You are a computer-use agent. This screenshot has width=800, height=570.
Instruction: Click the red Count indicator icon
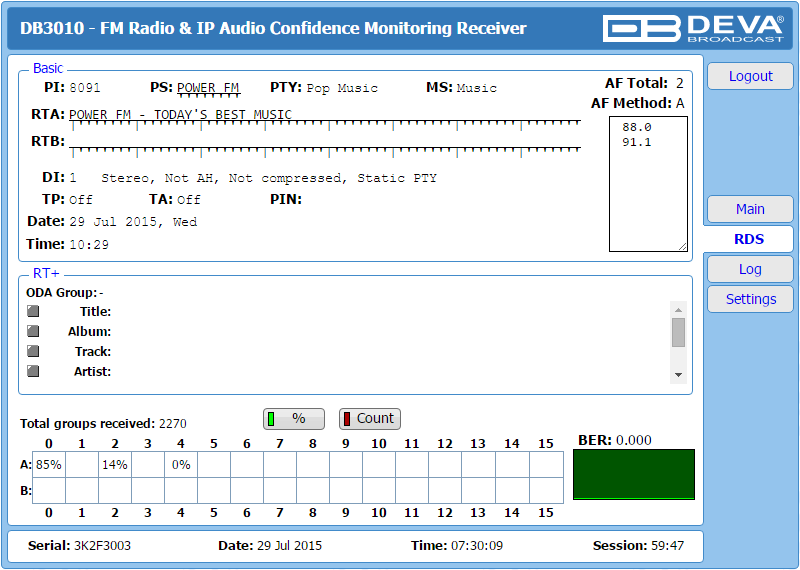(x=347, y=419)
